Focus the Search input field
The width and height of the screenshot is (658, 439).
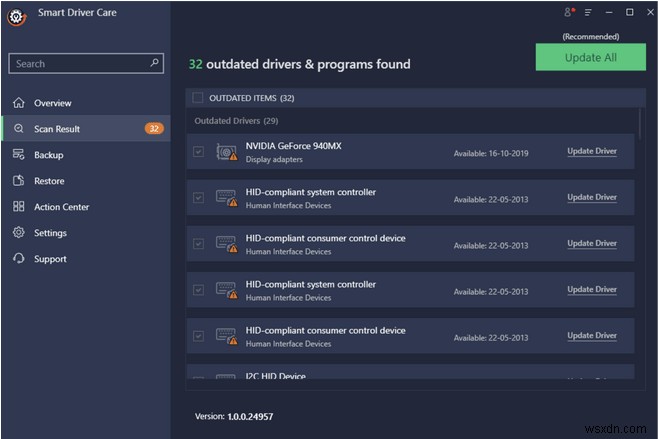coord(80,63)
